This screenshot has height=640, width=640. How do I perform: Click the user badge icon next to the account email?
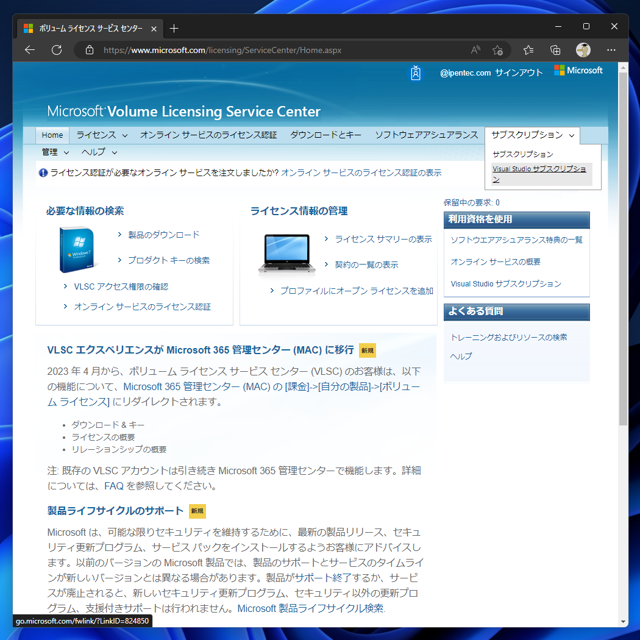[416, 73]
